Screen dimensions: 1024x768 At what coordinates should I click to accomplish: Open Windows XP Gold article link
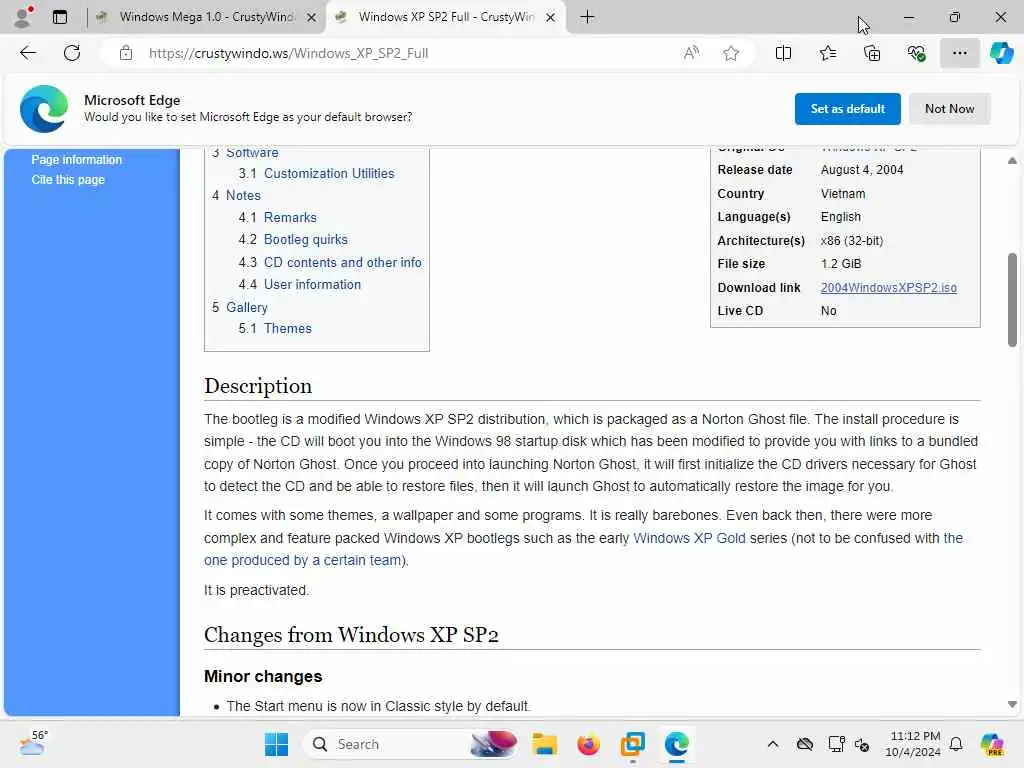(x=689, y=538)
